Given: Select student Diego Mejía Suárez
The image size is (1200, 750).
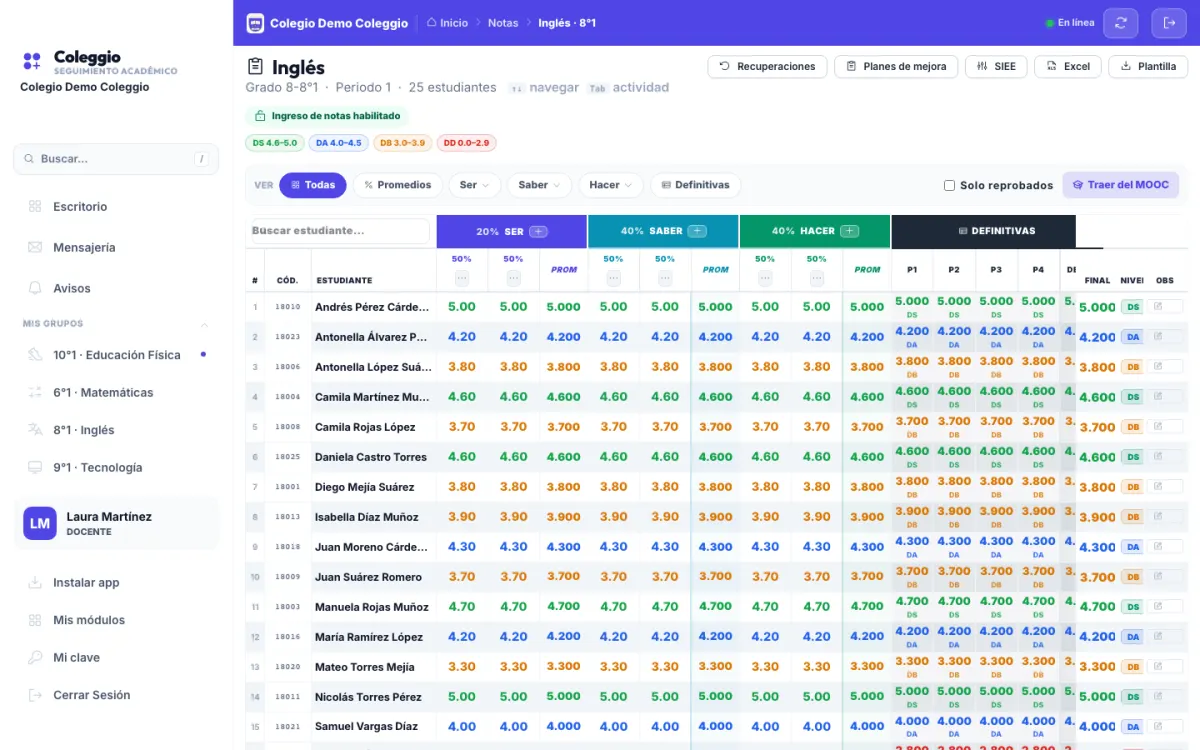Looking at the screenshot, I should pyautogui.click(x=364, y=487).
